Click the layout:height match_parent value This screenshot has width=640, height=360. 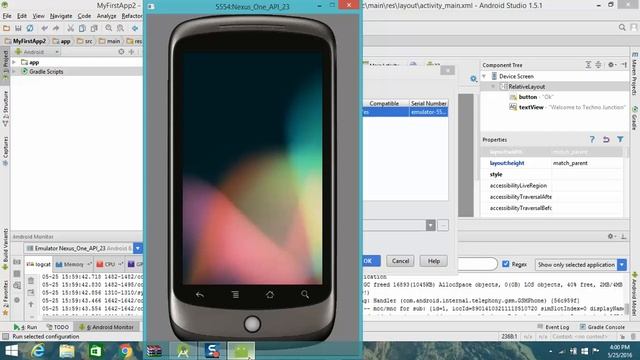coord(587,163)
